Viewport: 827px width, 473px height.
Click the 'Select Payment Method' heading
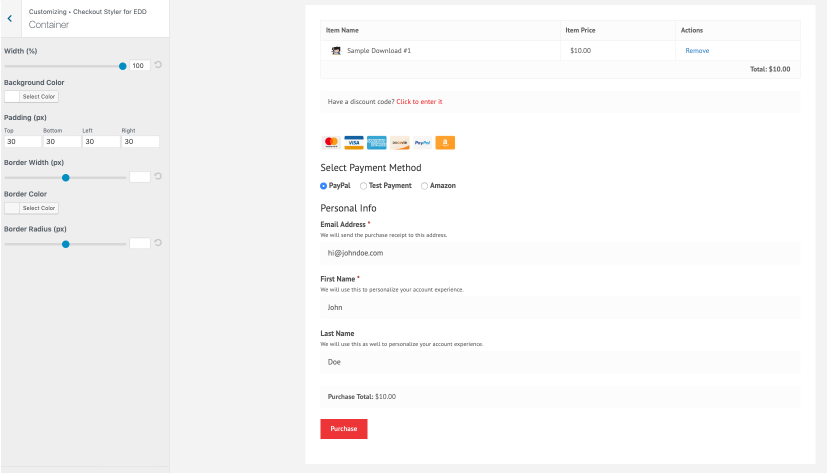[371, 168]
